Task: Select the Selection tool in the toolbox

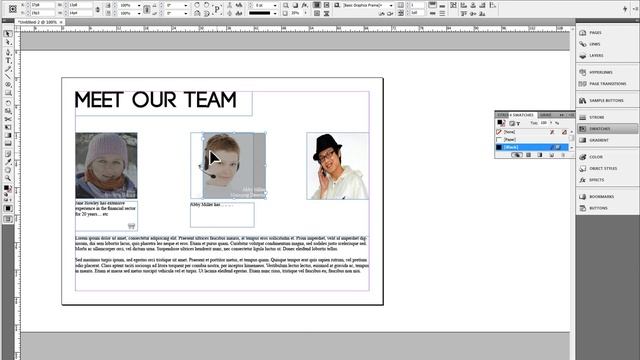Action: point(8,34)
